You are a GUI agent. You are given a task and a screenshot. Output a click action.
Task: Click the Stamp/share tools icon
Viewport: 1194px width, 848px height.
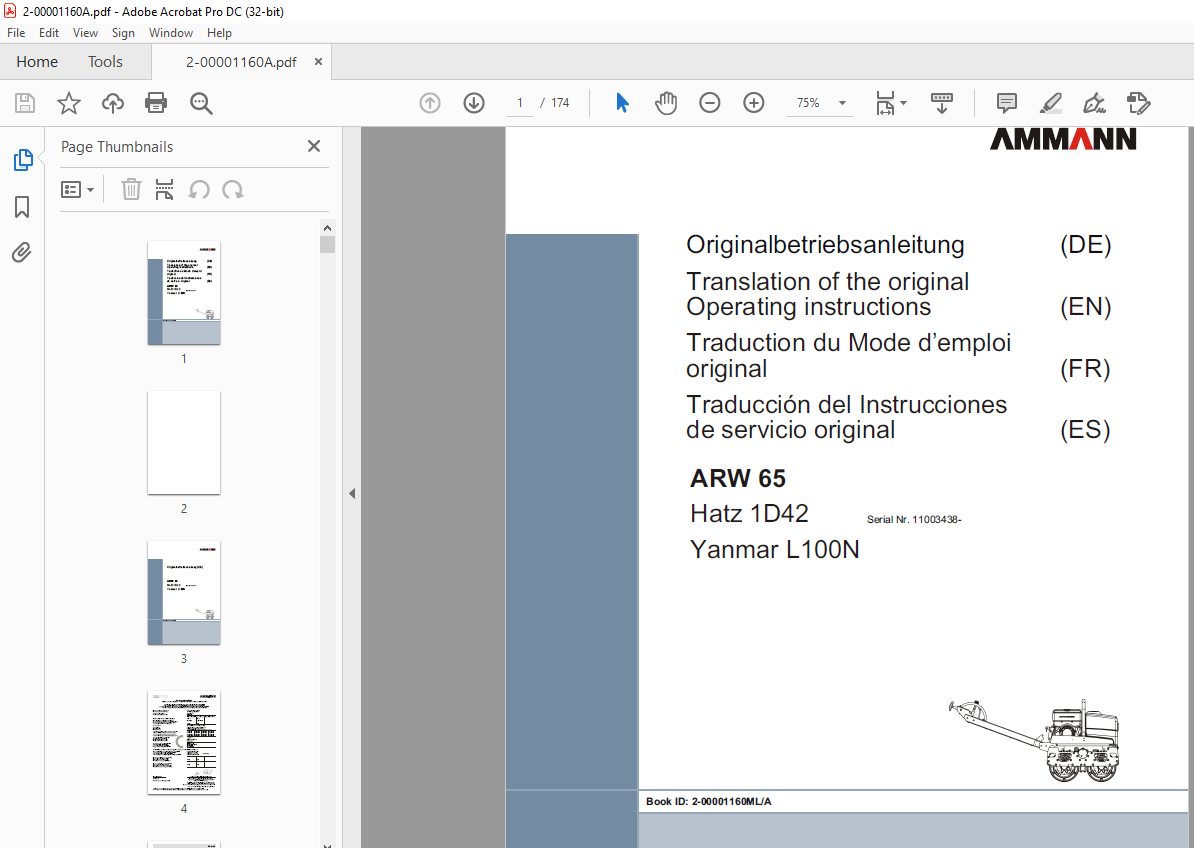click(1138, 103)
